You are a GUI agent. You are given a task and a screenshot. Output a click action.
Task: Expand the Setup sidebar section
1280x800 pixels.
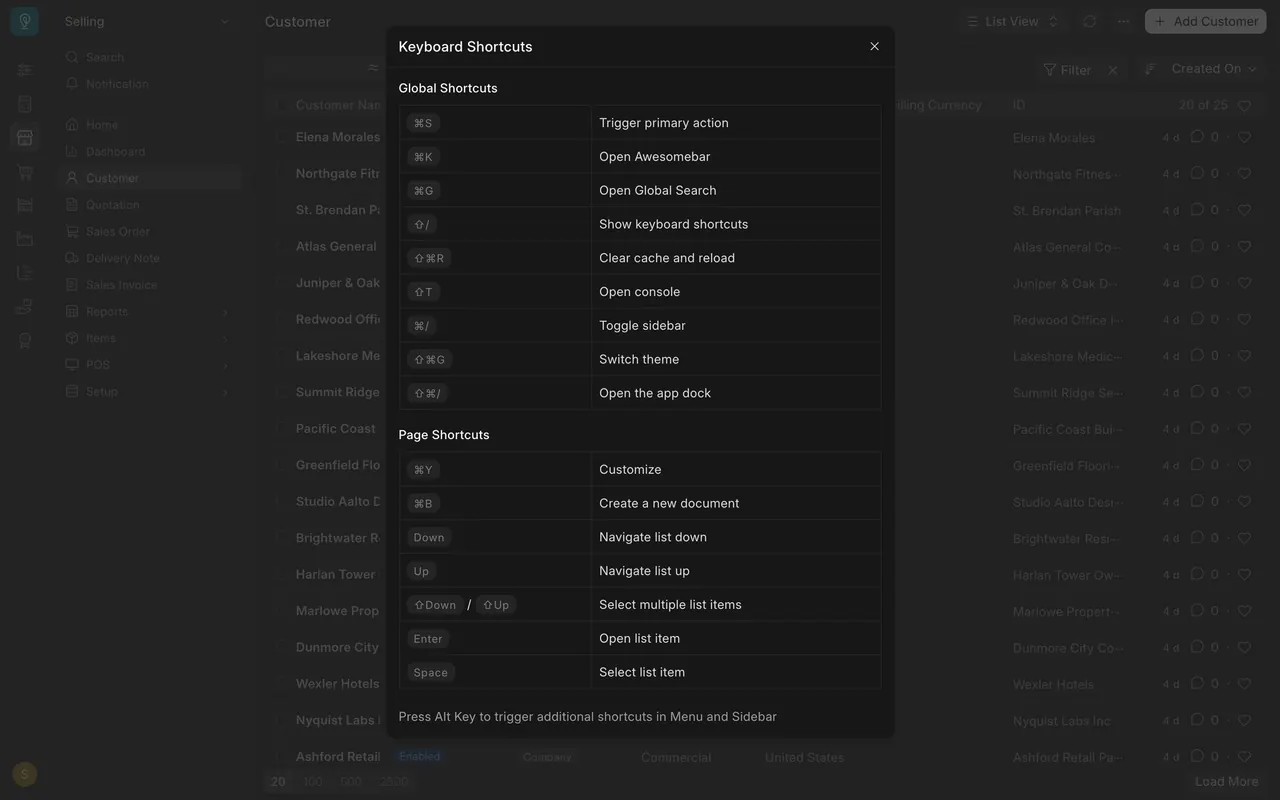point(225,392)
